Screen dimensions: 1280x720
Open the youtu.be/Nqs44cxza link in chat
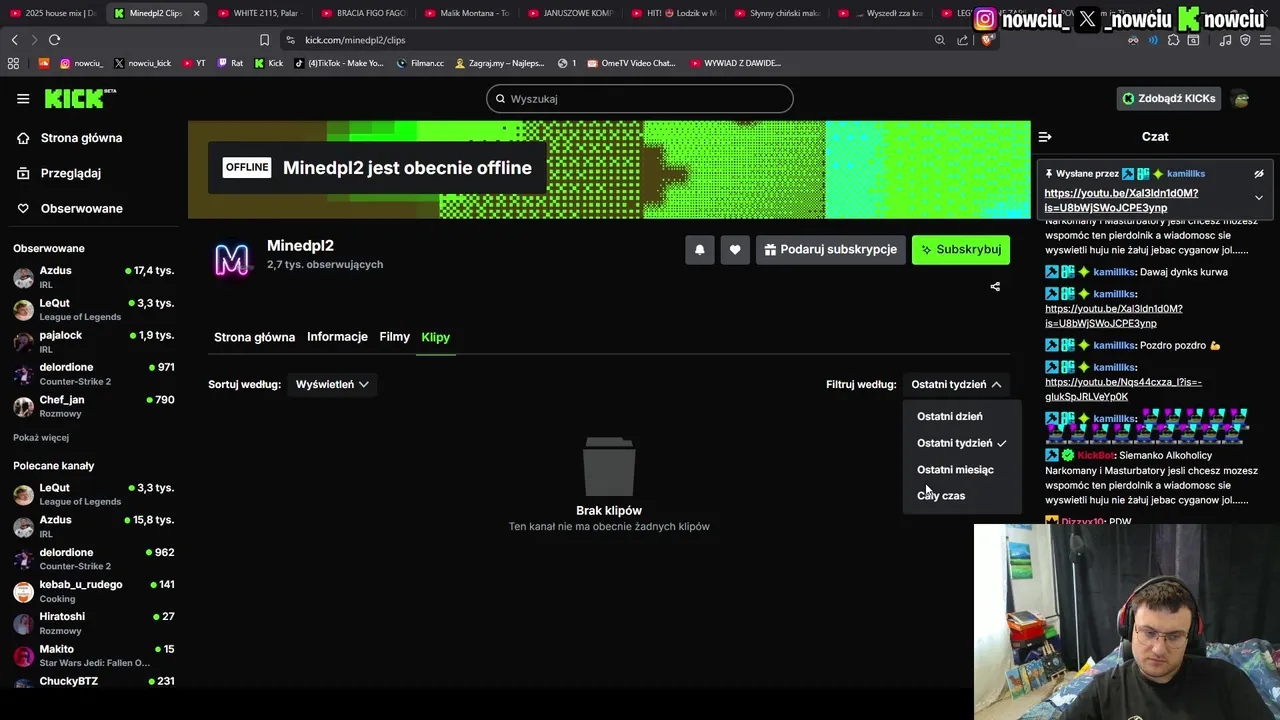pos(1123,390)
